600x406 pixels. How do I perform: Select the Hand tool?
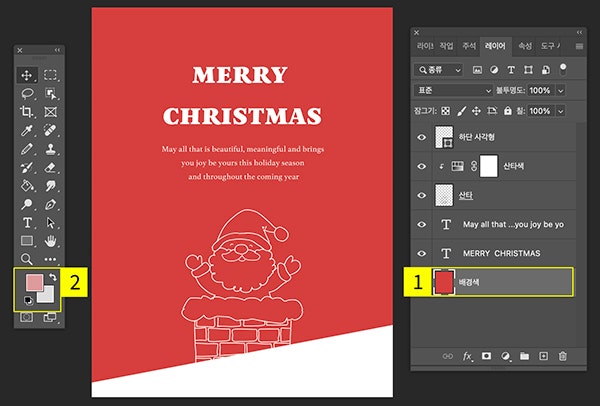pyautogui.click(x=51, y=241)
